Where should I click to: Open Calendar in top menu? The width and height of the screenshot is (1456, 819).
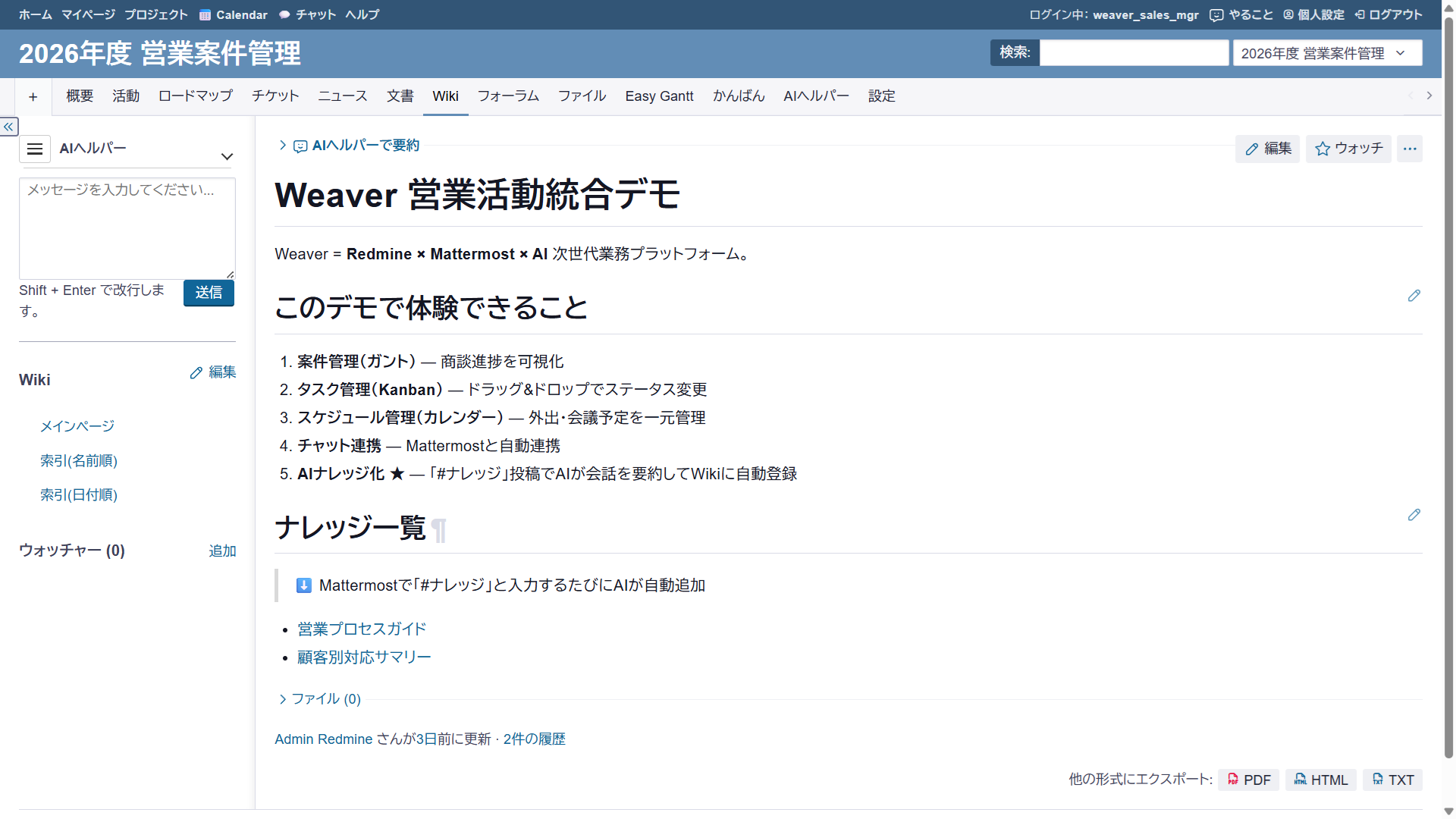click(234, 14)
